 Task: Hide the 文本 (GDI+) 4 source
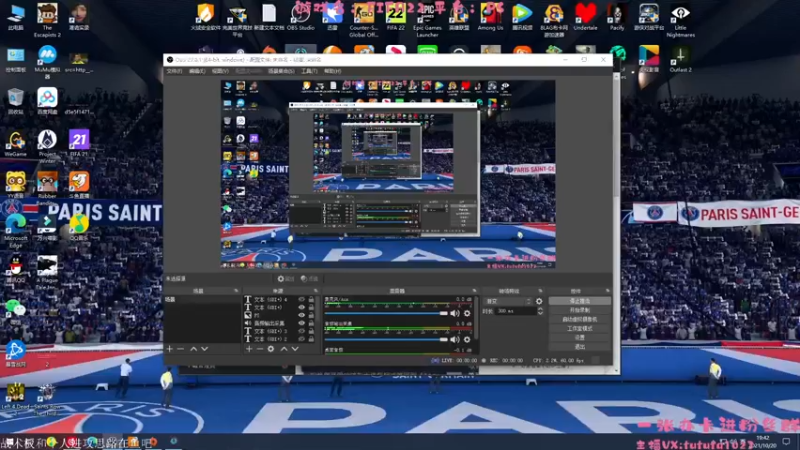pyautogui.click(x=302, y=299)
